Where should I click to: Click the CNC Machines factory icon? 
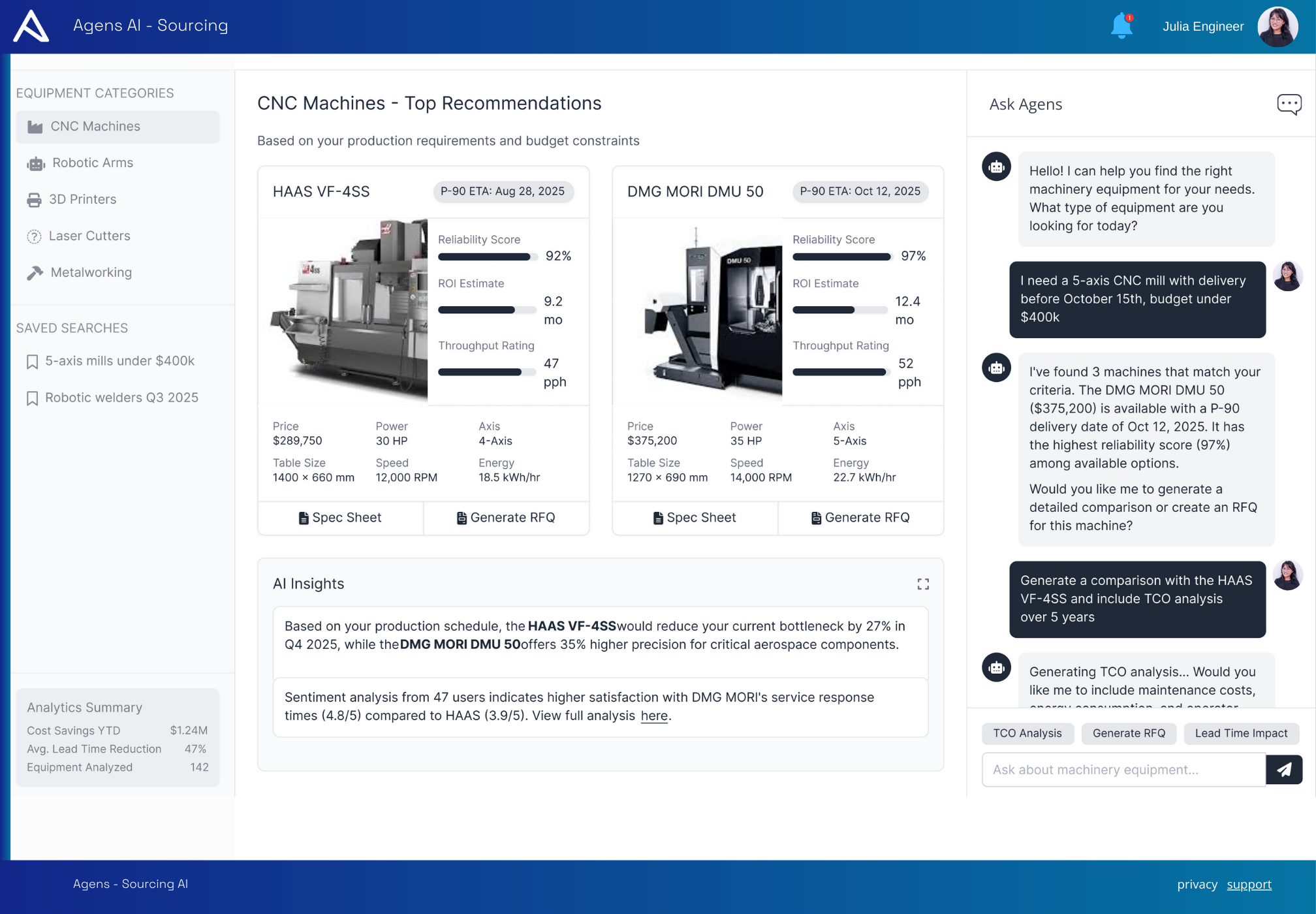pyautogui.click(x=35, y=127)
